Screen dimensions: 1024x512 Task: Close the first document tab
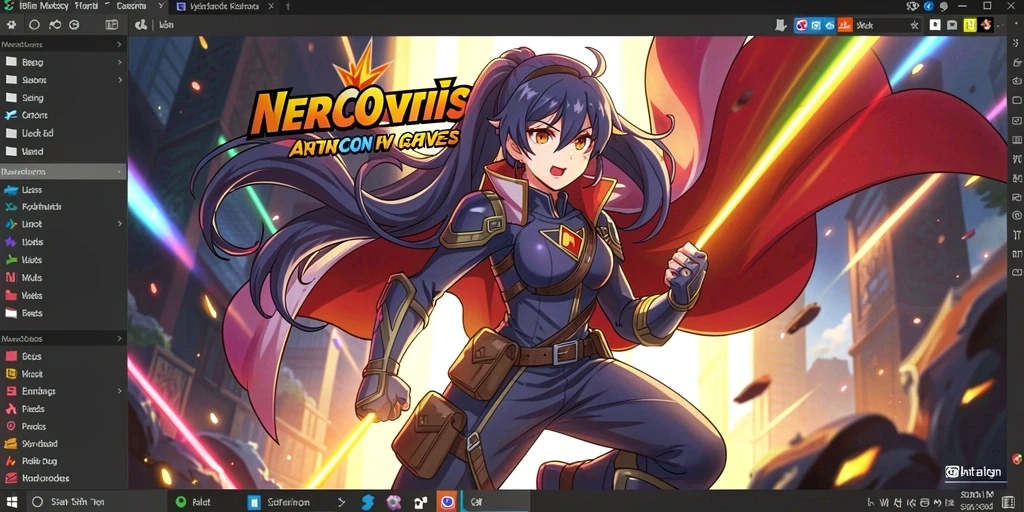point(161,6)
